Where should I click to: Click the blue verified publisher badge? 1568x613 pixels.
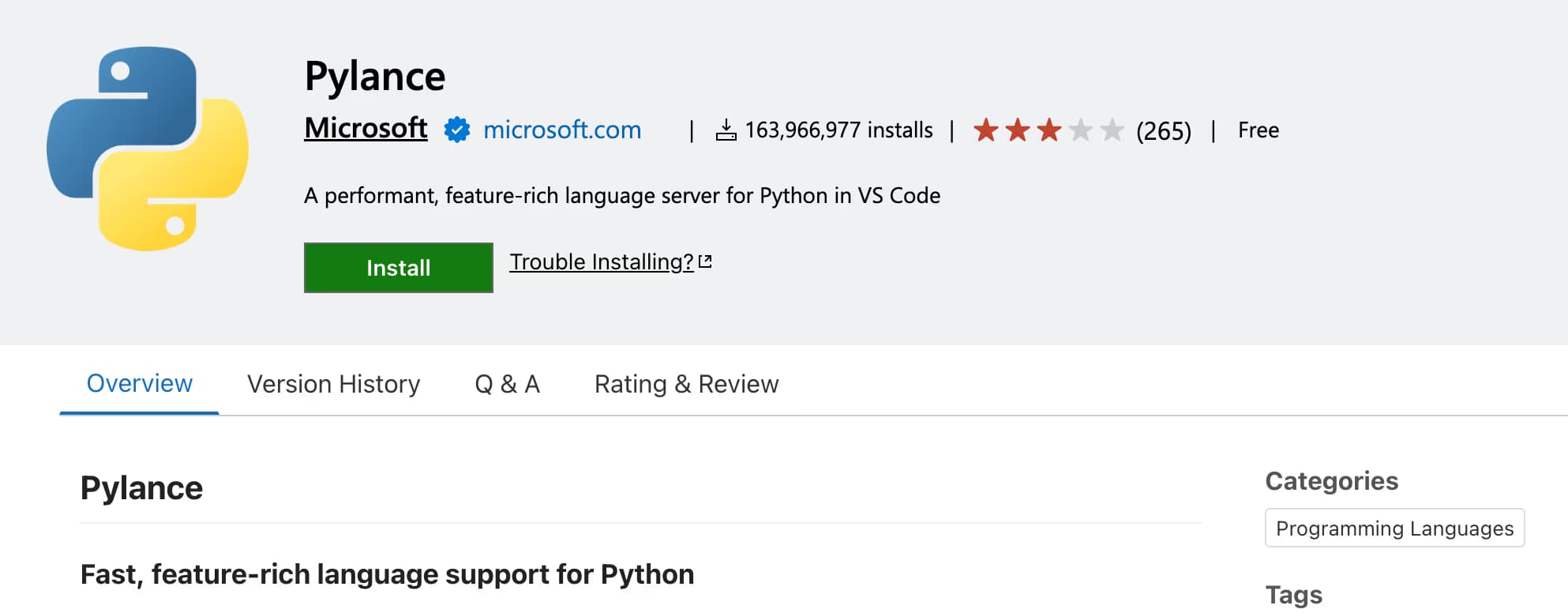pos(456,130)
